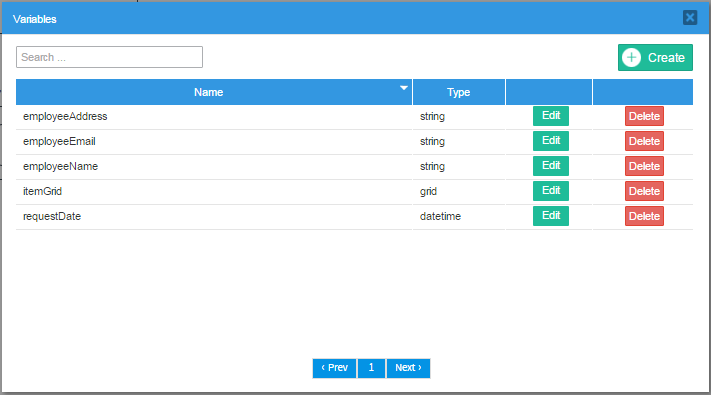711x395 pixels.
Task: Edit the employeeEmail variable
Action: click(550, 141)
